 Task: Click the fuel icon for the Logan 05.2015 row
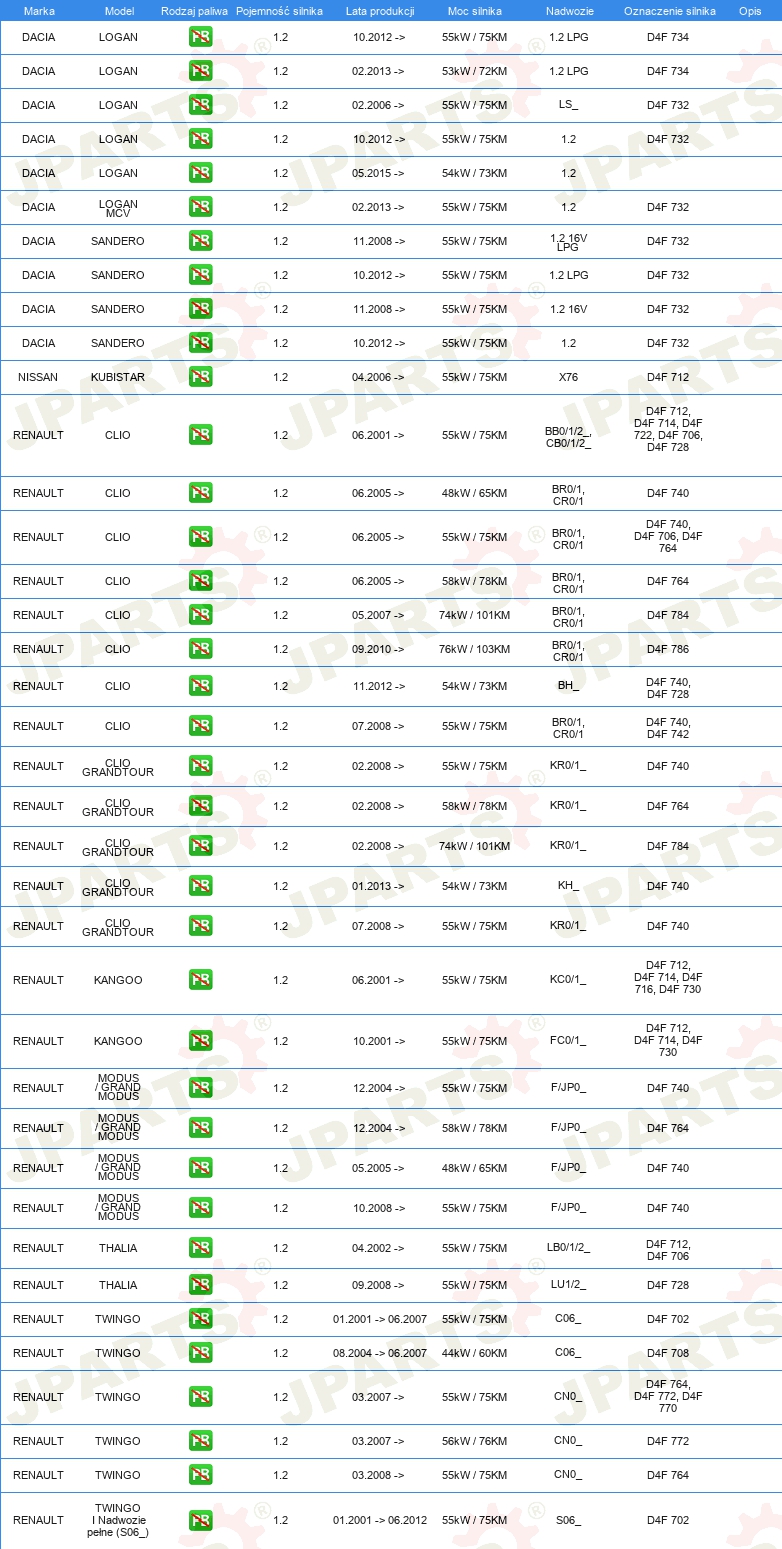click(x=200, y=173)
